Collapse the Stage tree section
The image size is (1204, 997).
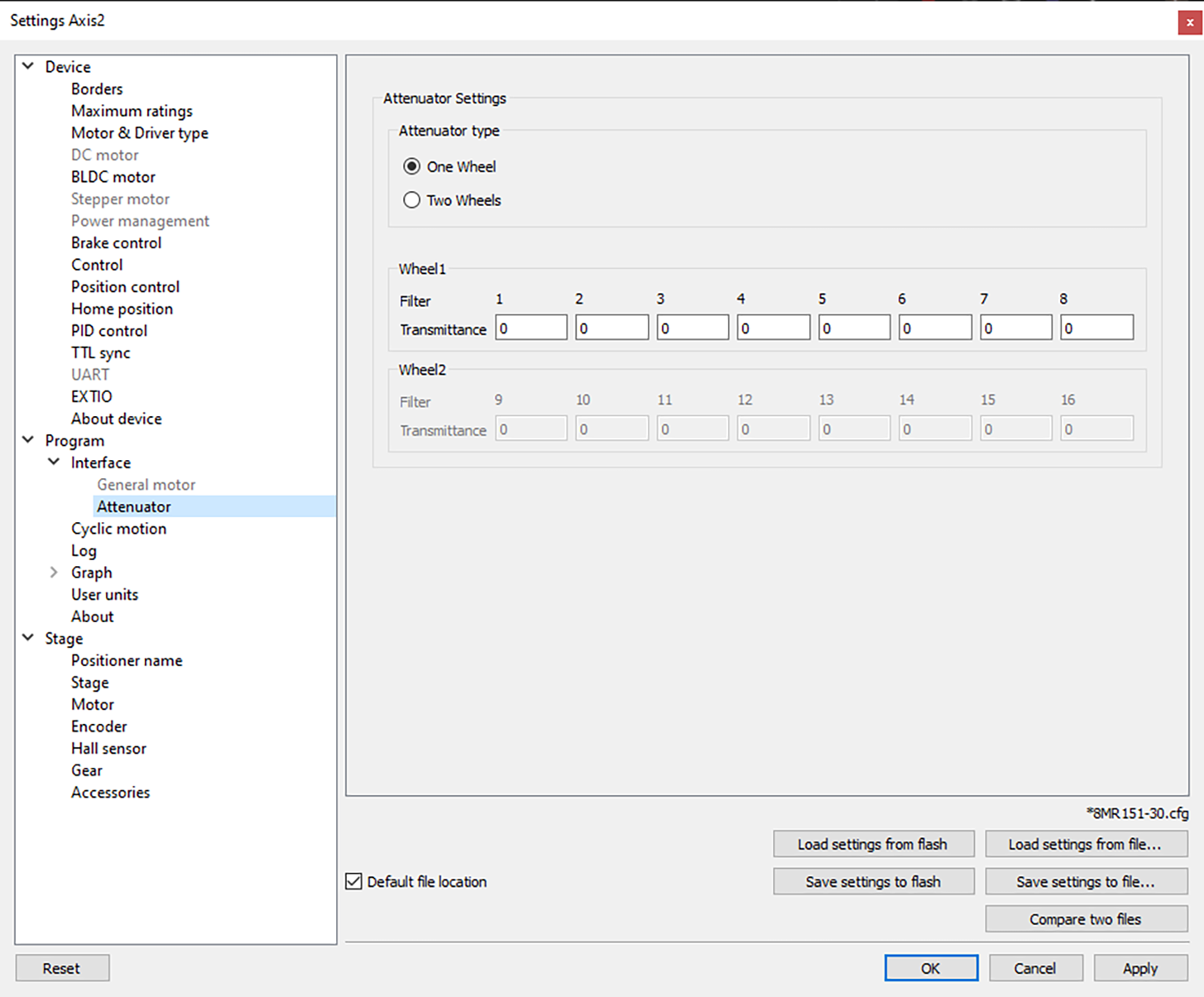coord(28,638)
